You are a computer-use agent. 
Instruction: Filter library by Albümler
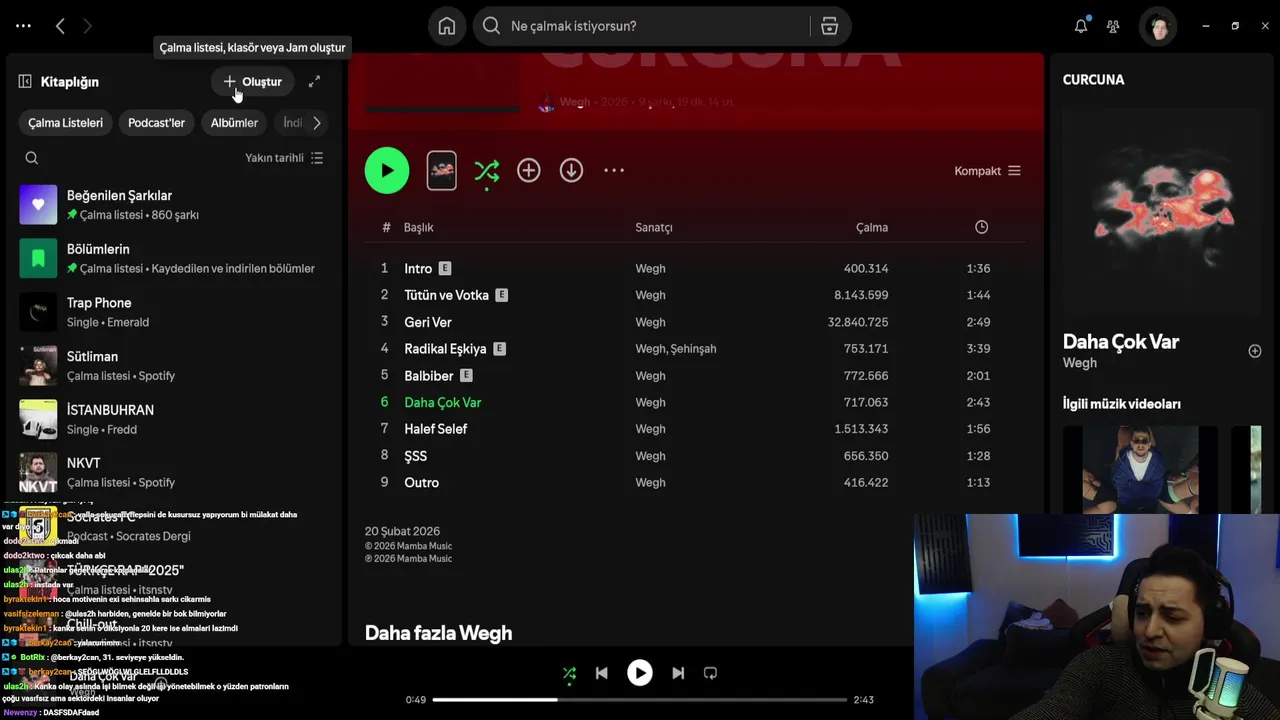(x=234, y=123)
